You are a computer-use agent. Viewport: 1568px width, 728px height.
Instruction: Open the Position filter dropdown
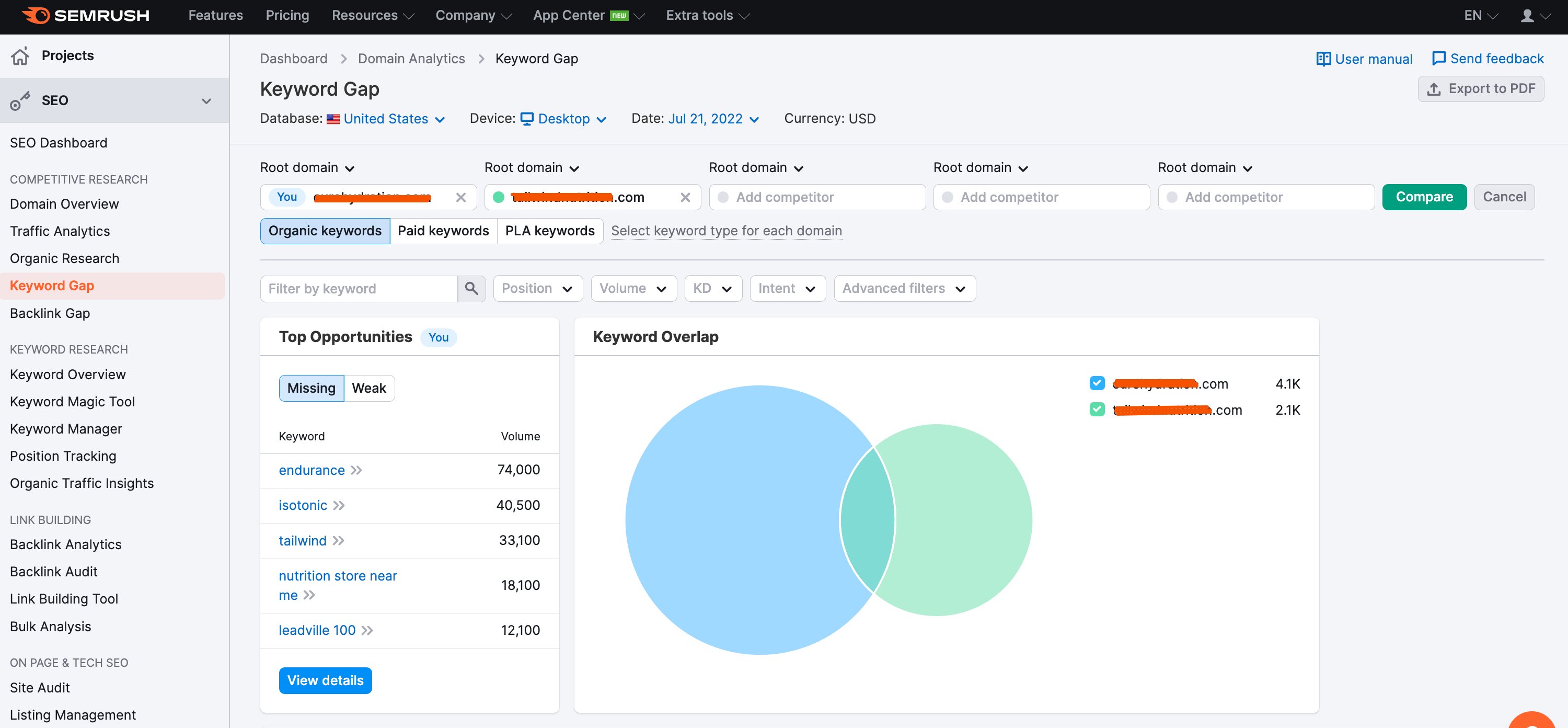538,288
